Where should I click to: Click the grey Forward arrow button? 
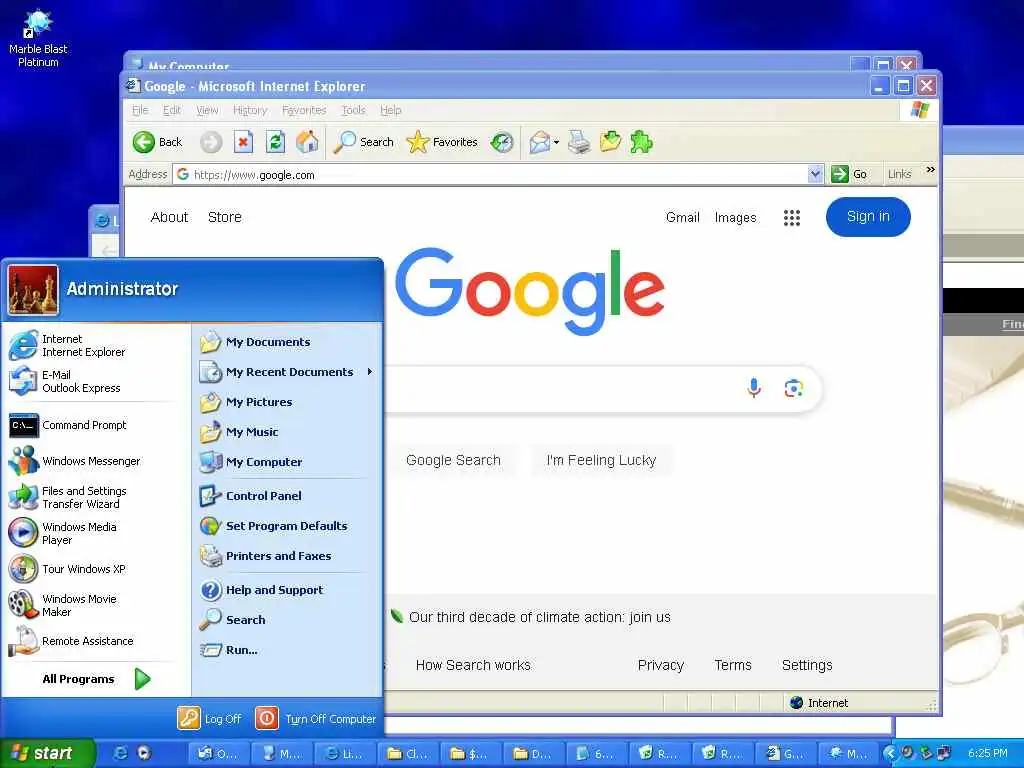click(x=210, y=142)
